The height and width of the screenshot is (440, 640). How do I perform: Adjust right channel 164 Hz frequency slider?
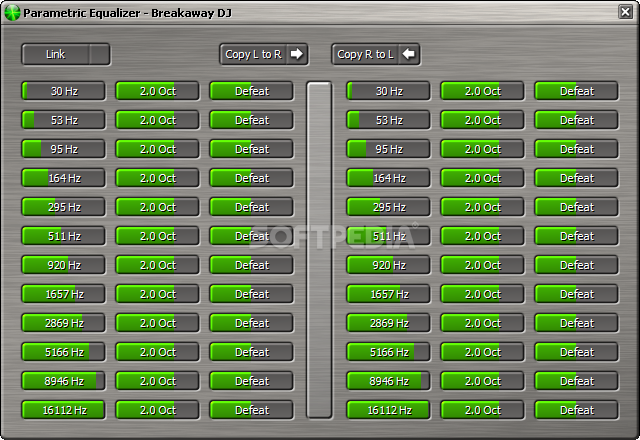pyautogui.click(x=388, y=178)
